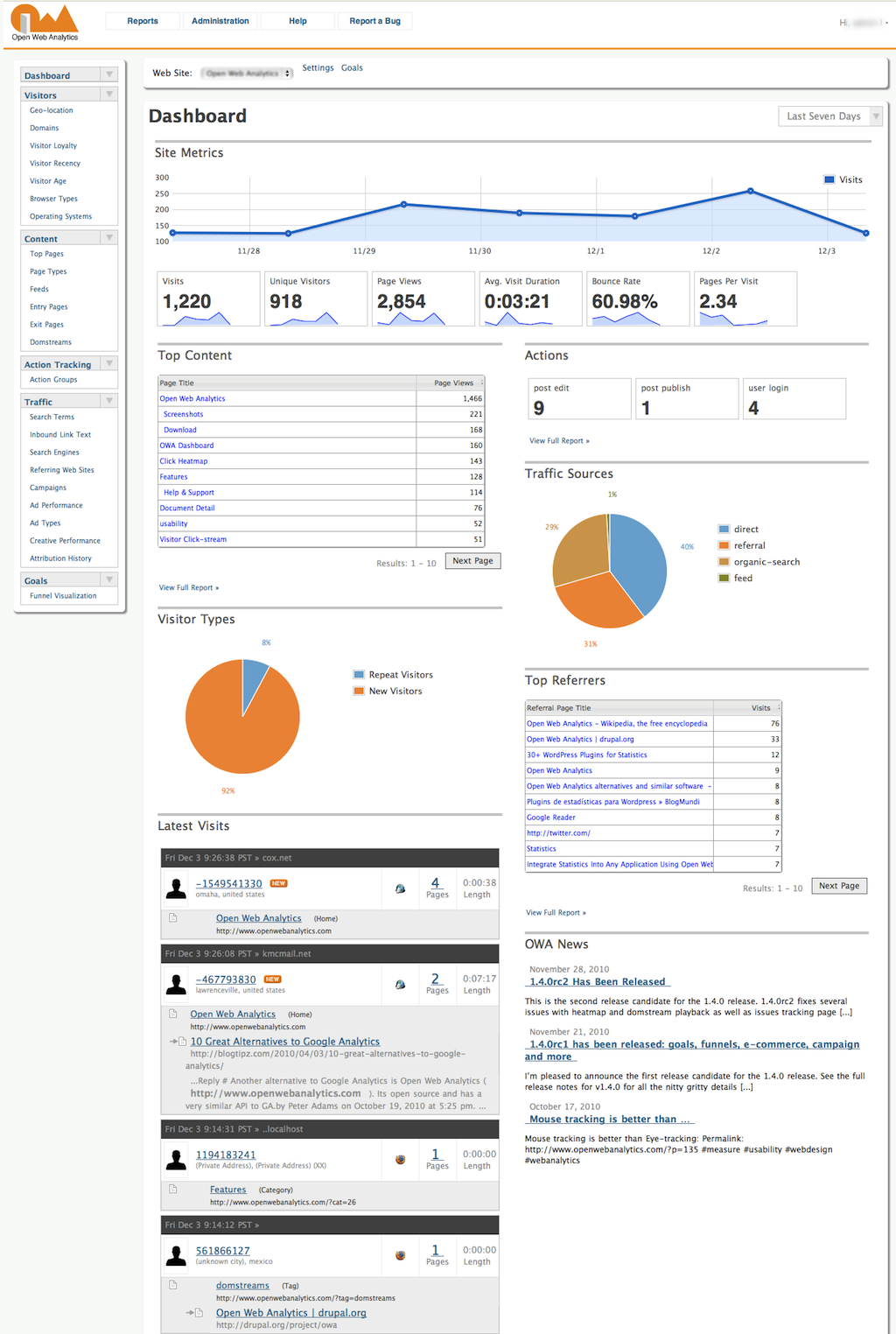Image resolution: width=896 pixels, height=1334 pixels.
Task: Click the 4 Pages link for the cox.net visit
Action: [437, 882]
